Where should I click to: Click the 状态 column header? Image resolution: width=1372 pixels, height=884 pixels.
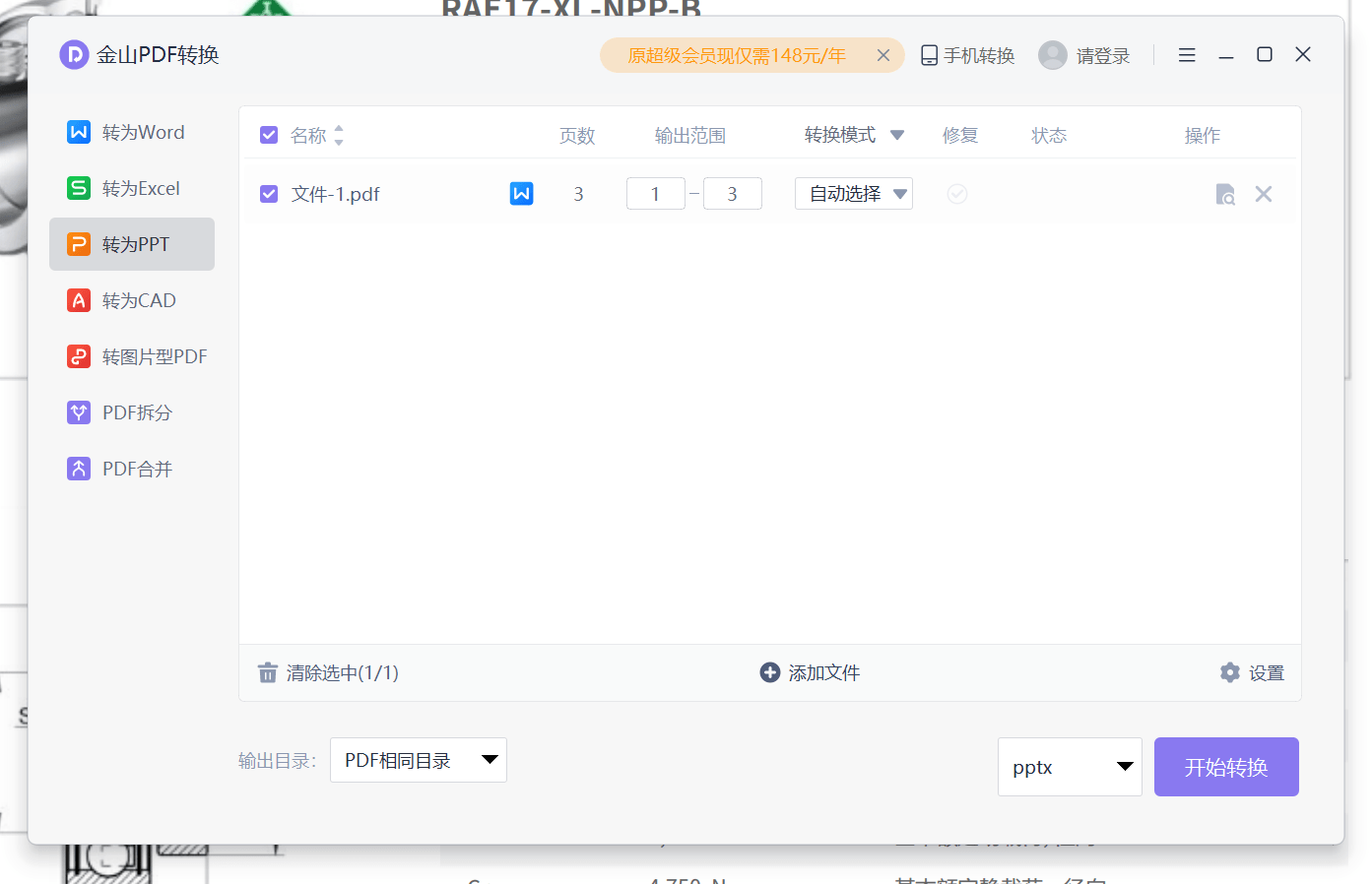[1049, 136]
